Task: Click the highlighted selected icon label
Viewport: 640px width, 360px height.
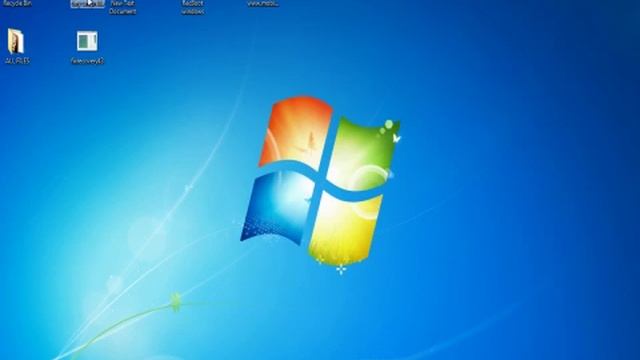Action: (x=87, y=4)
